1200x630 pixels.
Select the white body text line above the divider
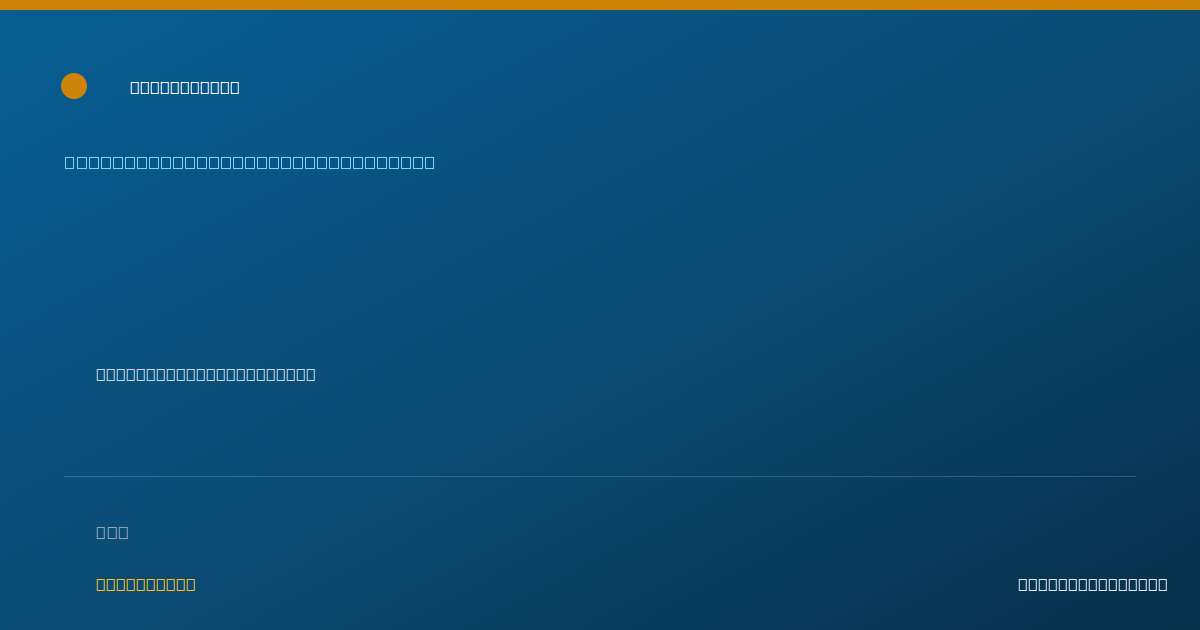tap(206, 374)
